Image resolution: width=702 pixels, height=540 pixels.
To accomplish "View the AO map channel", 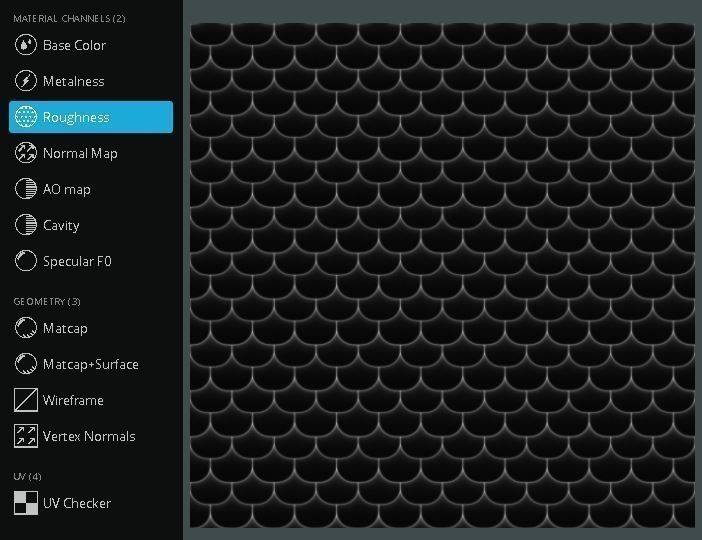I will click(x=67, y=189).
